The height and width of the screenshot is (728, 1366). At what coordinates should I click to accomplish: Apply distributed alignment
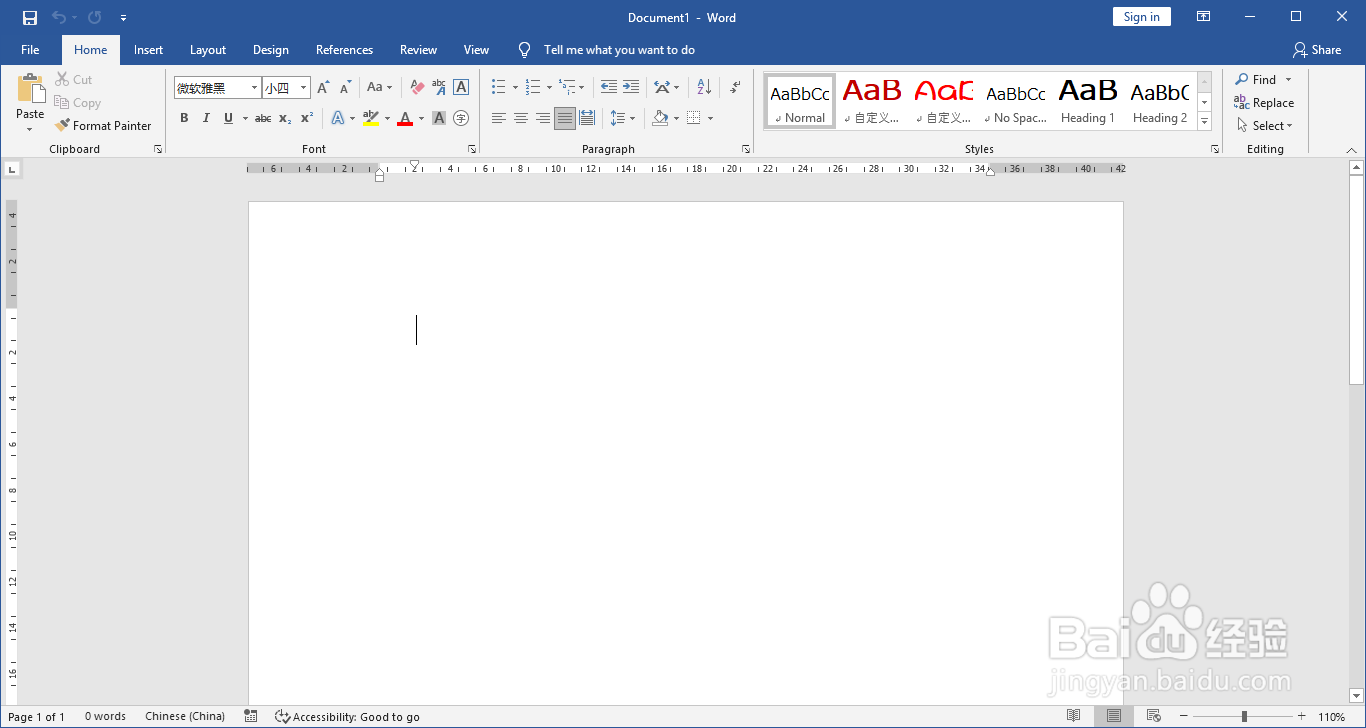coord(587,118)
